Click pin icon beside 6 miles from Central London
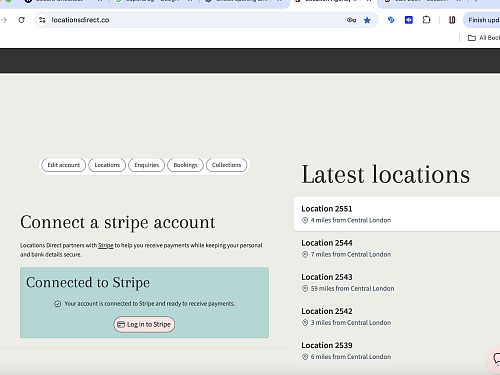This screenshot has height=375, width=500. pos(305,357)
